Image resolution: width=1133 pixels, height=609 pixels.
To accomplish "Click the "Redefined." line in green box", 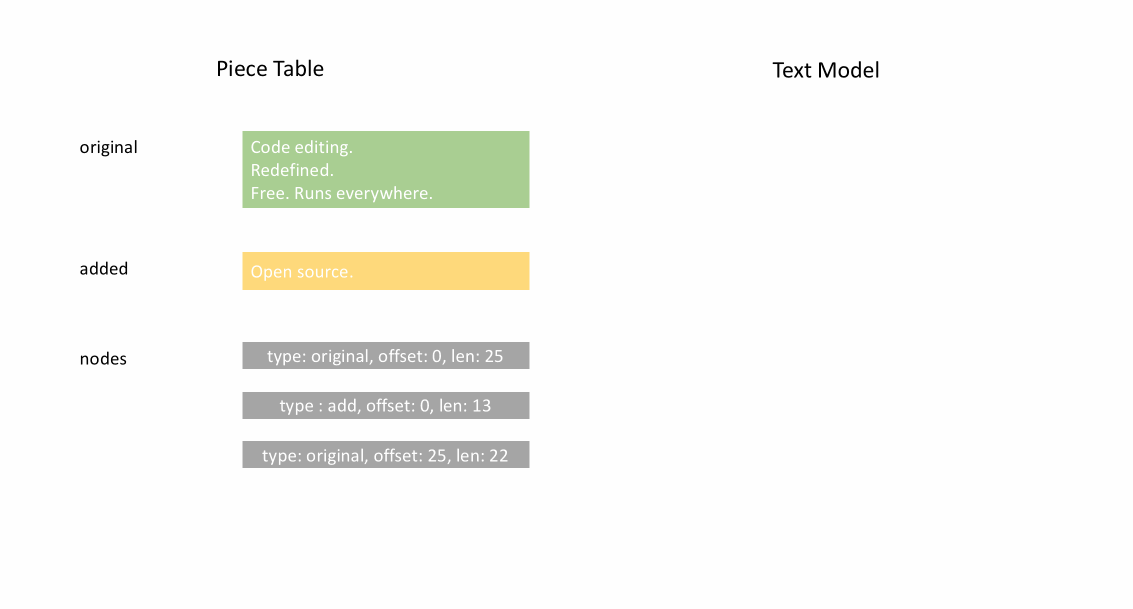I will pyautogui.click(x=292, y=170).
